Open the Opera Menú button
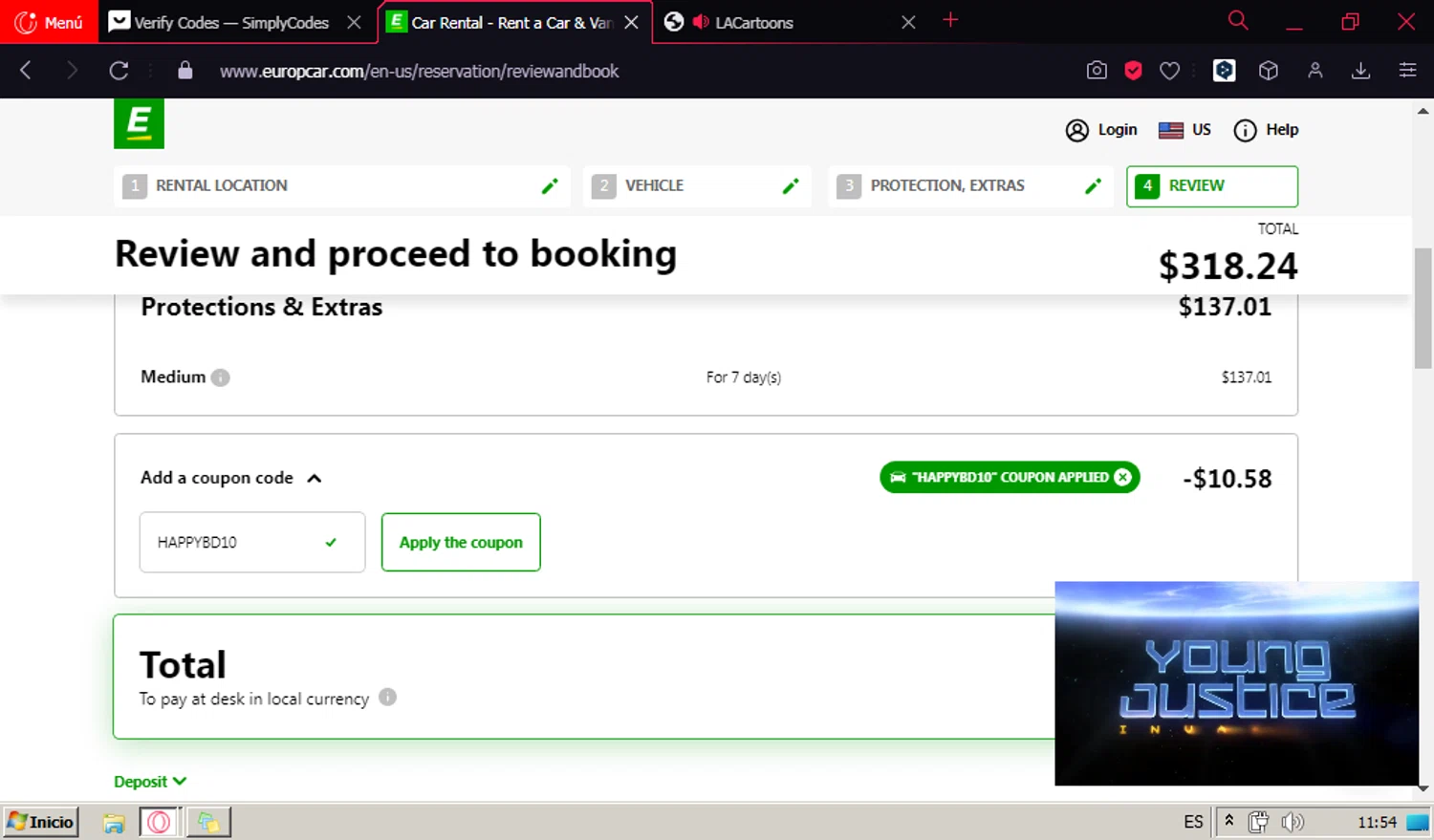The image size is (1434, 840). (x=49, y=22)
